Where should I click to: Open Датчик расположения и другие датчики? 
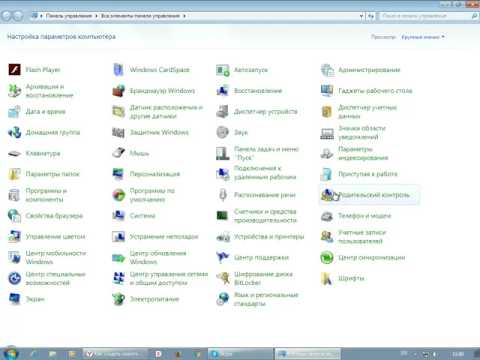pyautogui.click(x=166, y=112)
